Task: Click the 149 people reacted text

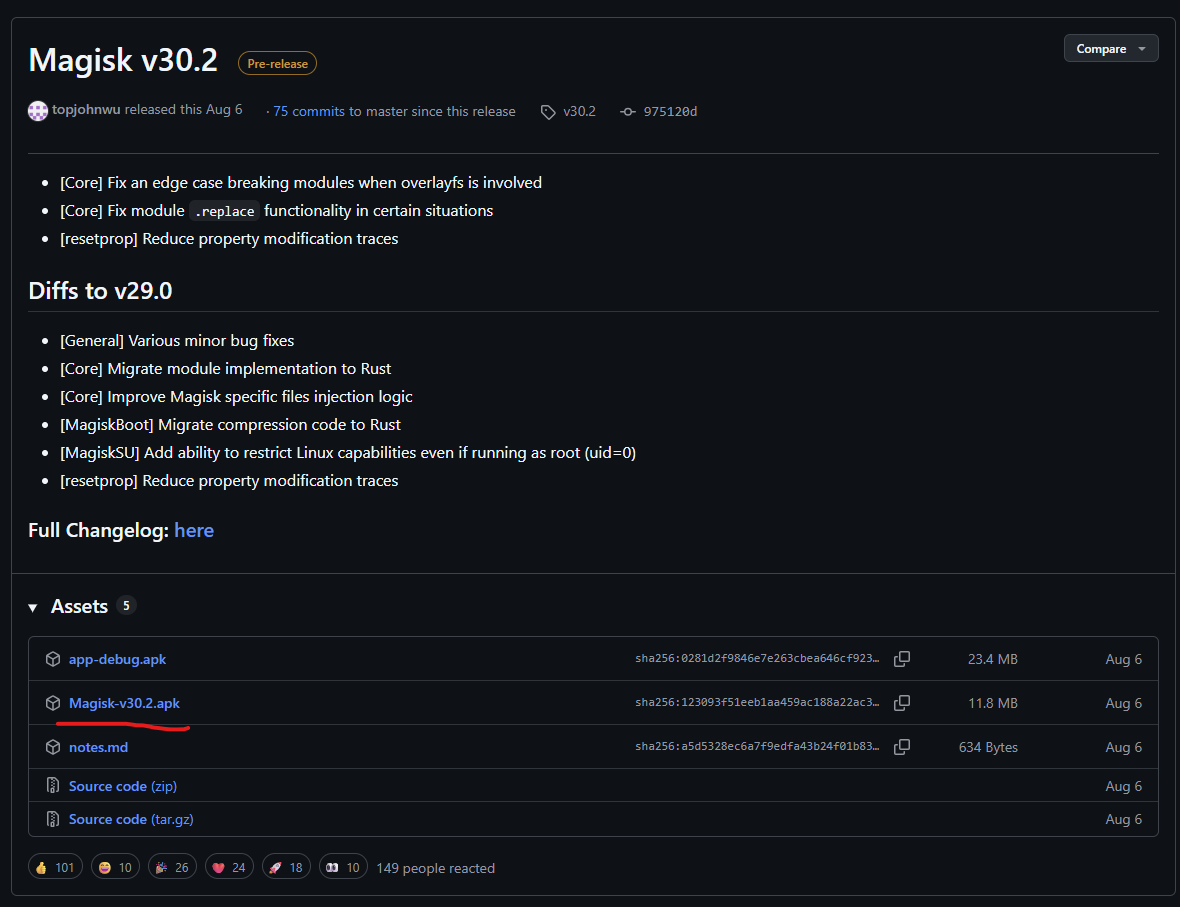Action: click(436, 868)
